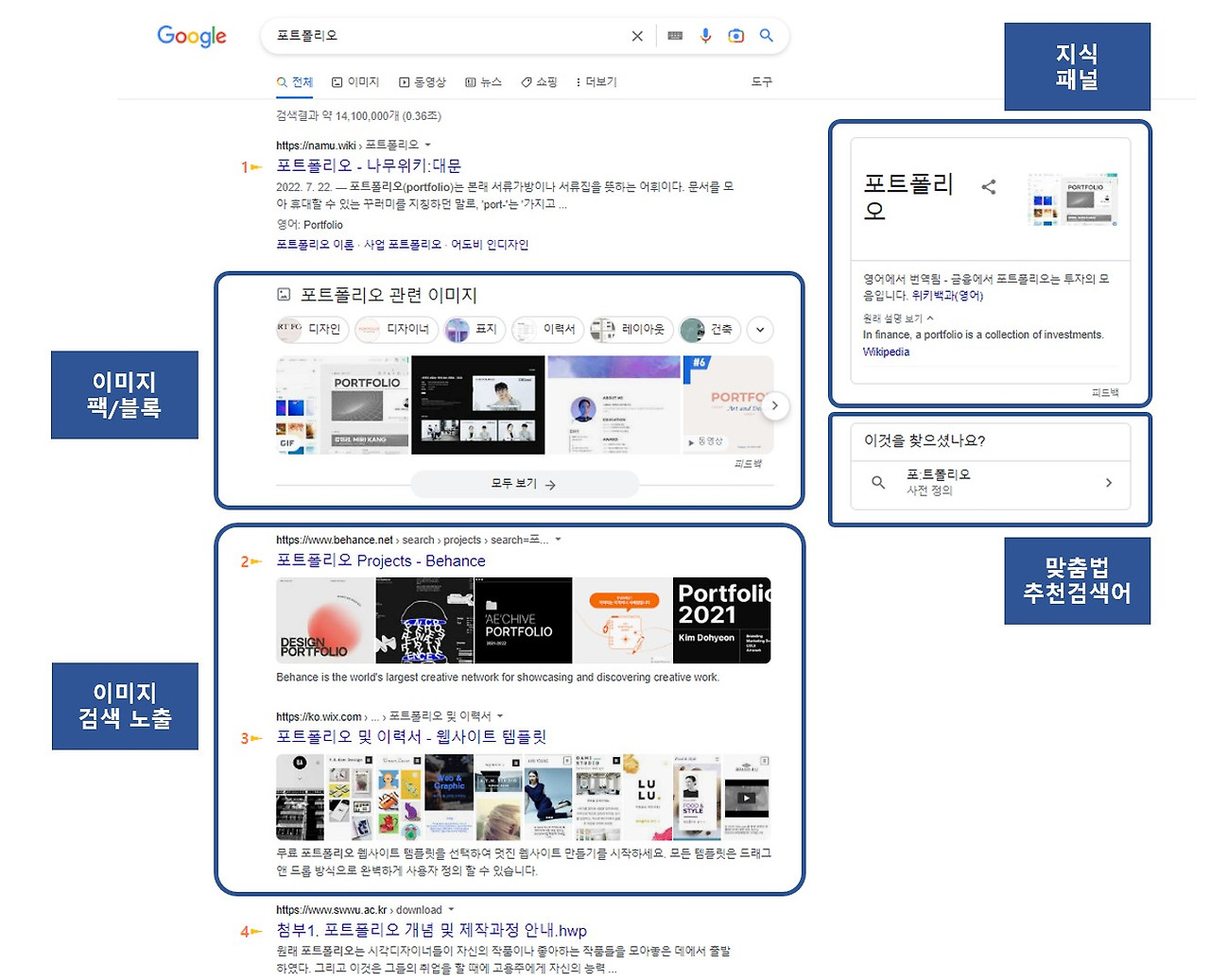Clear the query with the X icon
This screenshot has width=1210, height=980.
click(637, 35)
